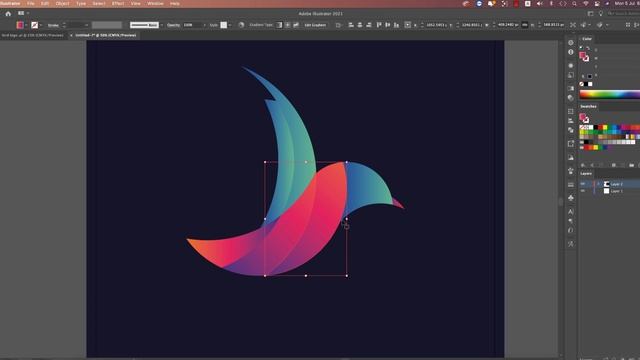Open the Stroke weight dropdown
The image size is (640, 360).
[x=86, y=25]
